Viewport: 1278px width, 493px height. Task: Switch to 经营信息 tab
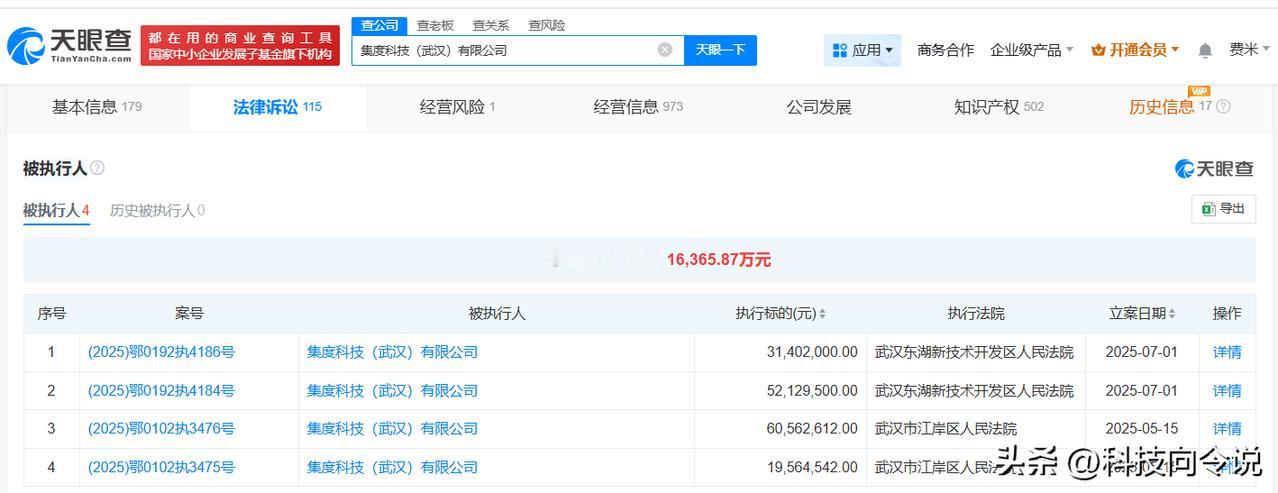(638, 107)
